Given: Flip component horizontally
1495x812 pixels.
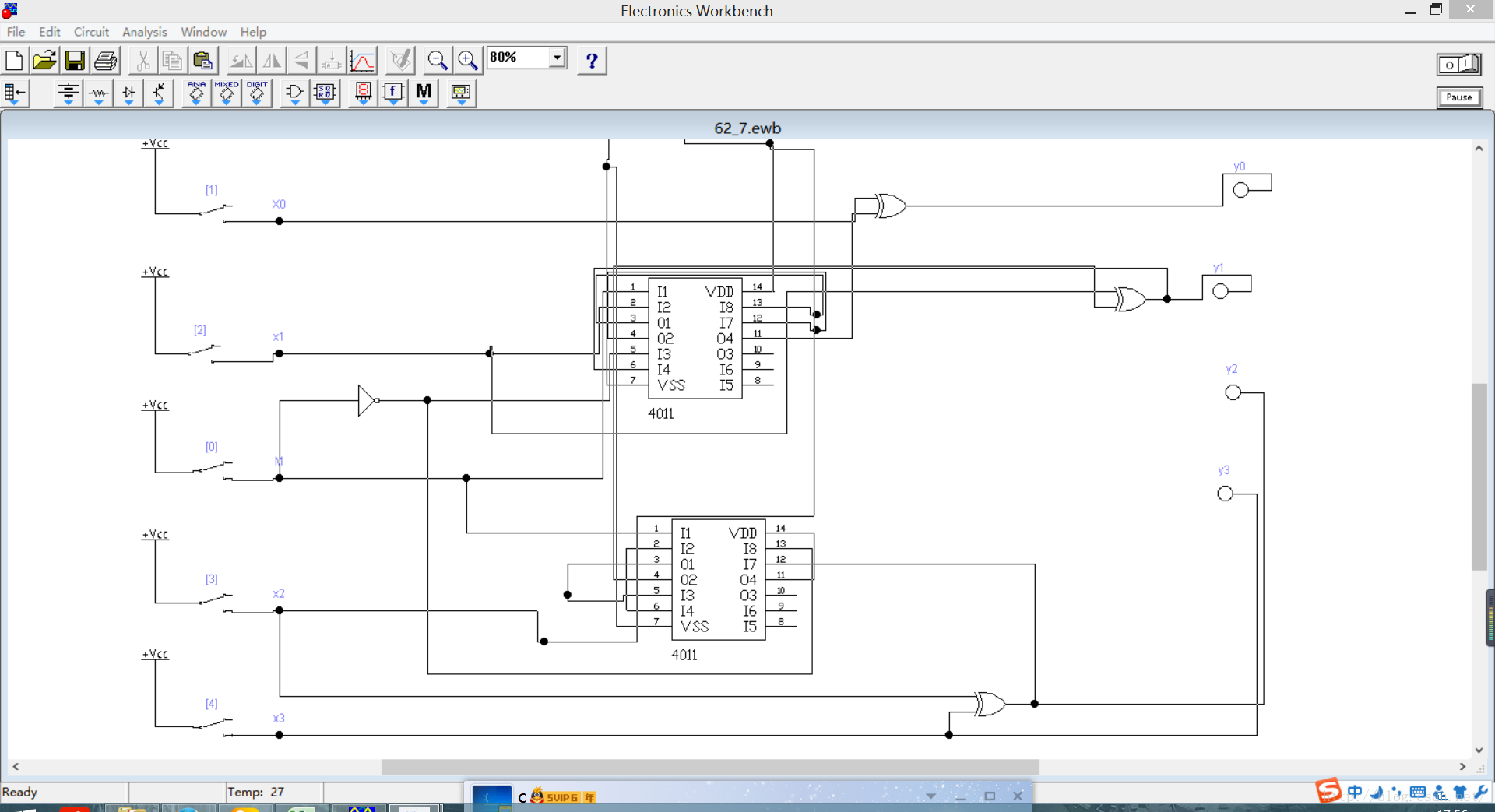Looking at the screenshot, I should (271, 60).
